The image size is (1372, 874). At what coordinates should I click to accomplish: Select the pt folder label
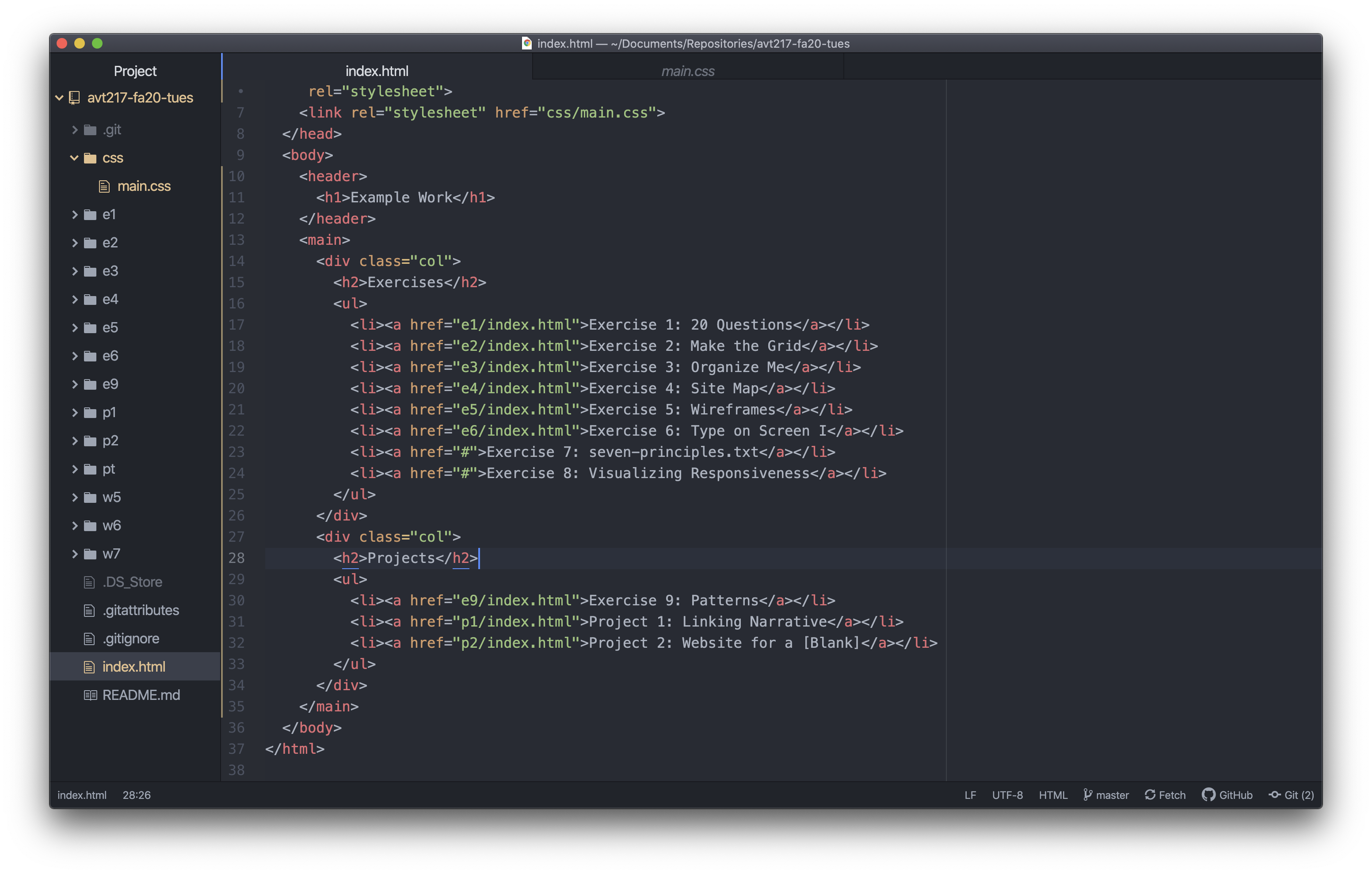coord(108,469)
